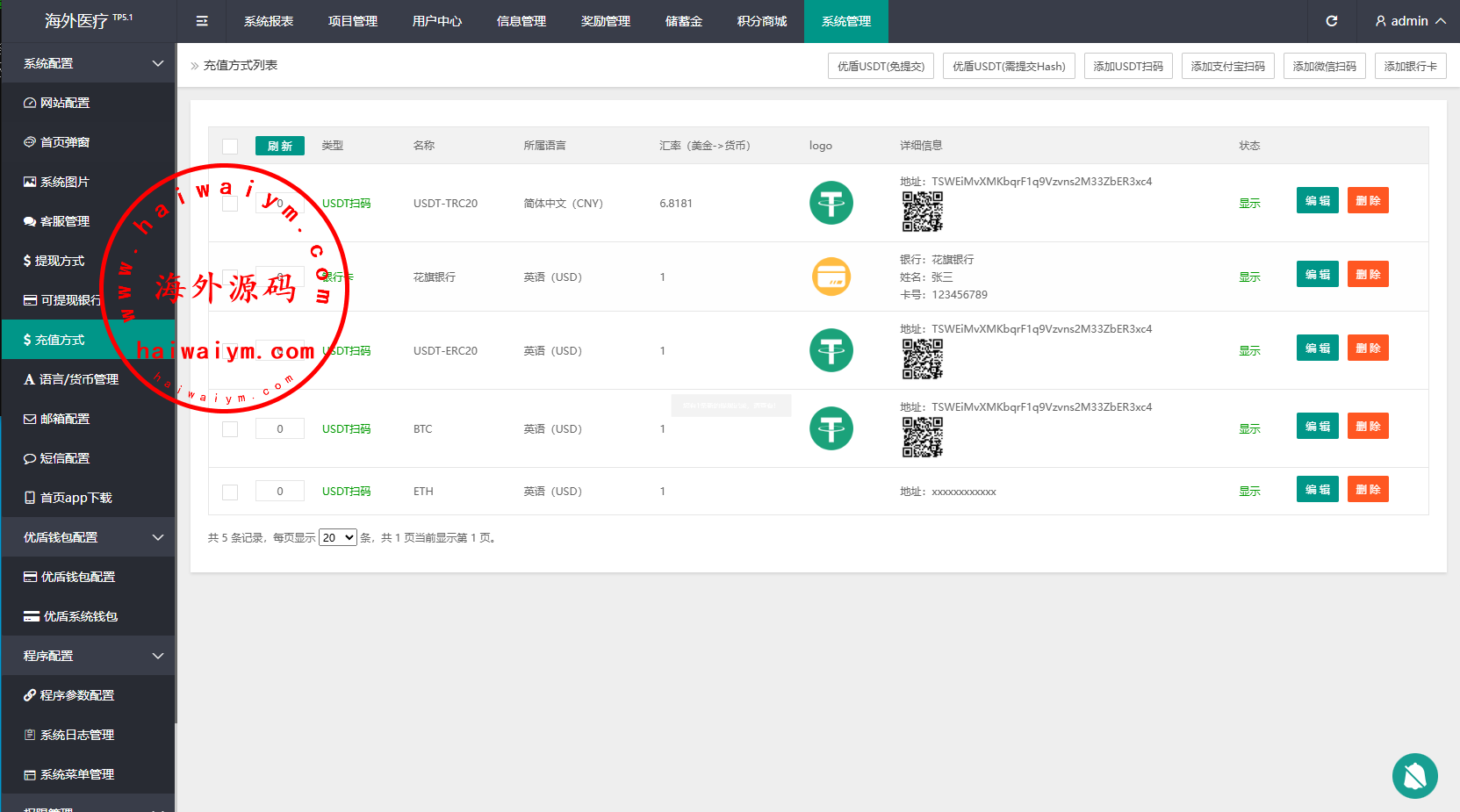
Task: Toggle 显示 status for BTC row
Action: 1249,429
